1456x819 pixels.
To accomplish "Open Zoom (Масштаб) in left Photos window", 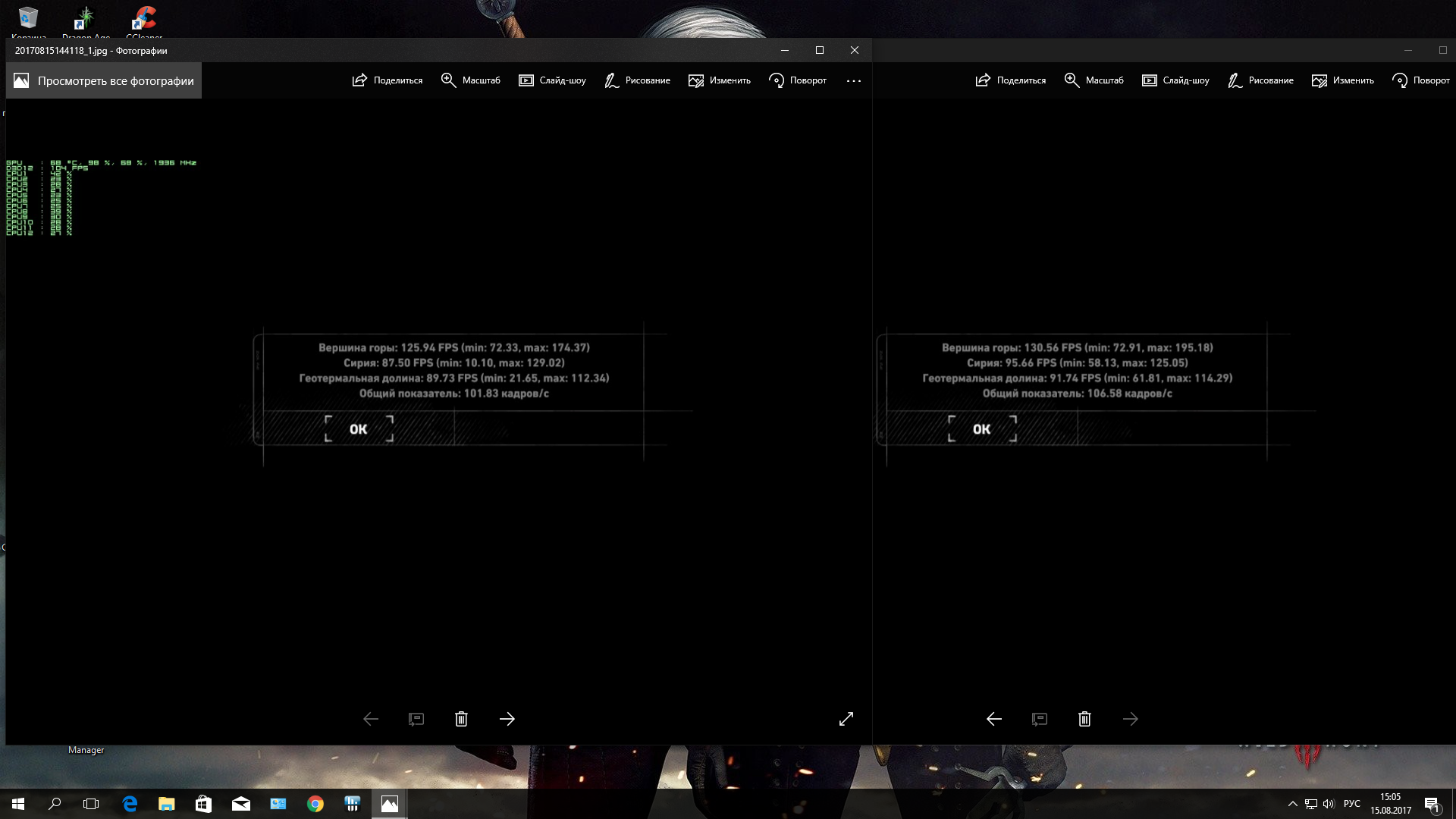I will tap(470, 80).
